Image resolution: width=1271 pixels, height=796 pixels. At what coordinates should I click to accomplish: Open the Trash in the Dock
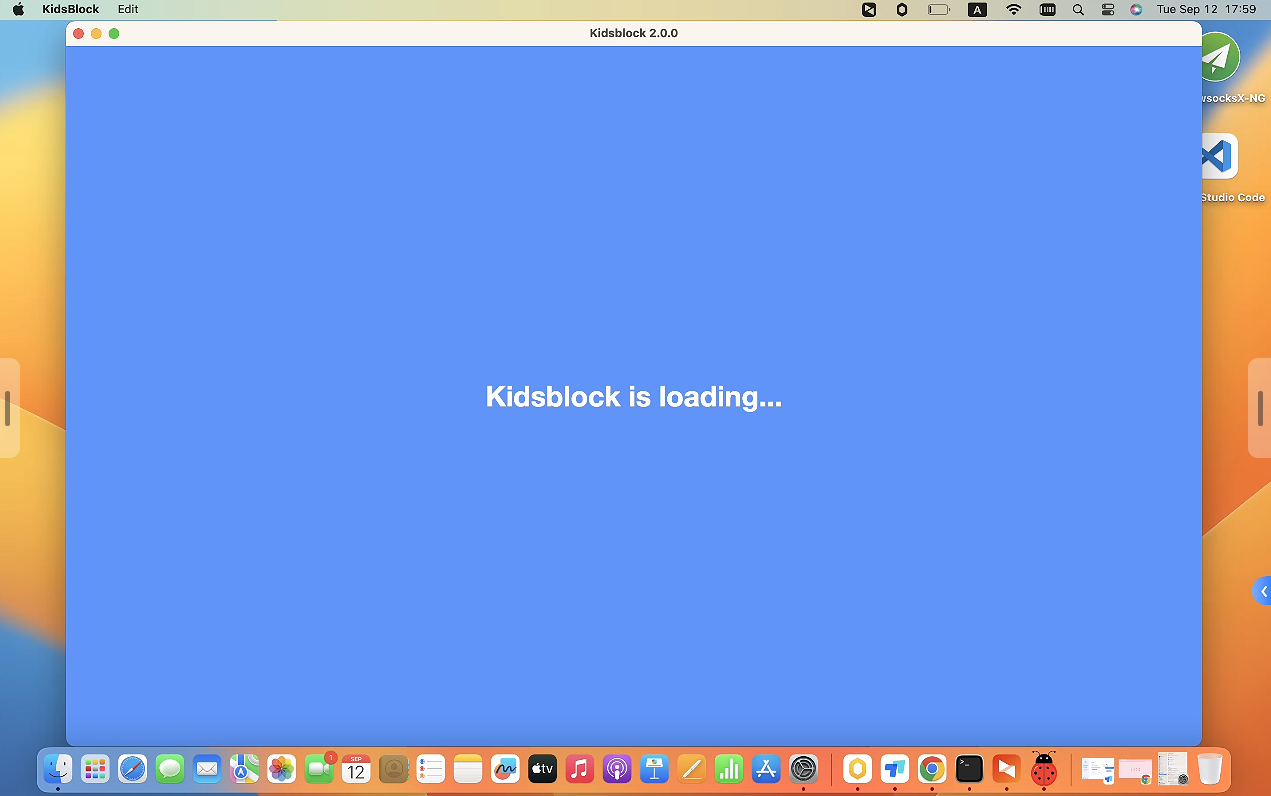click(x=1209, y=769)
